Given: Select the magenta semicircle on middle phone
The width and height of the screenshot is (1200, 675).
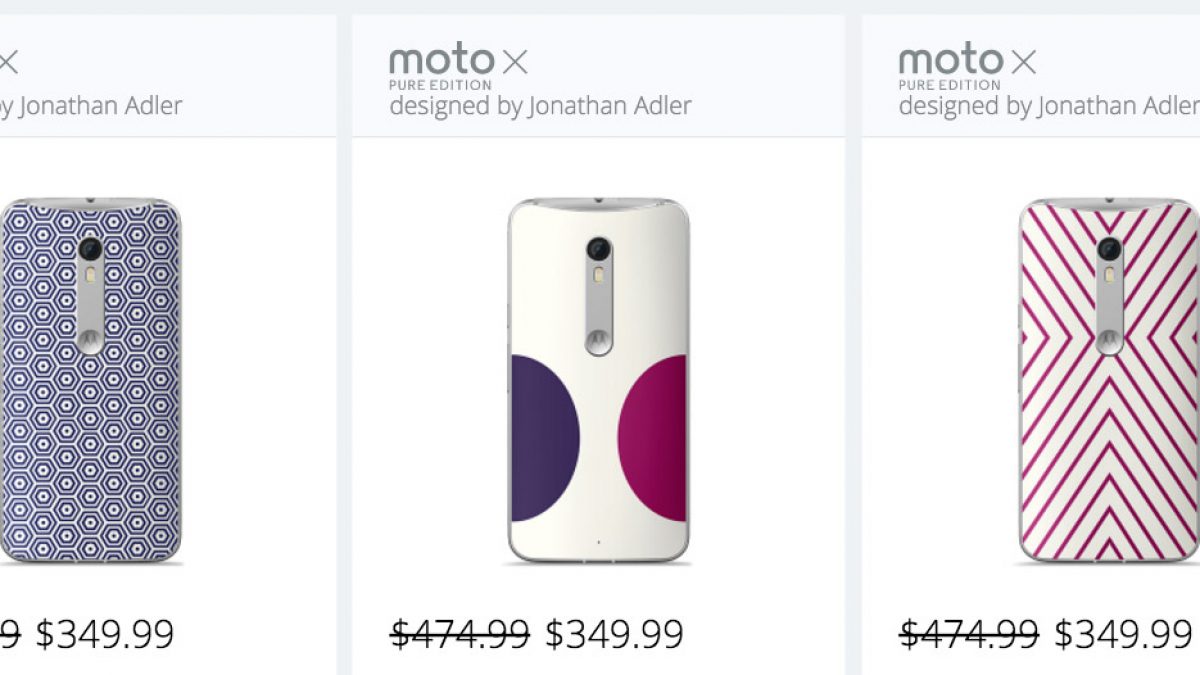Looking at the screenshot, I should pos(653,438).
